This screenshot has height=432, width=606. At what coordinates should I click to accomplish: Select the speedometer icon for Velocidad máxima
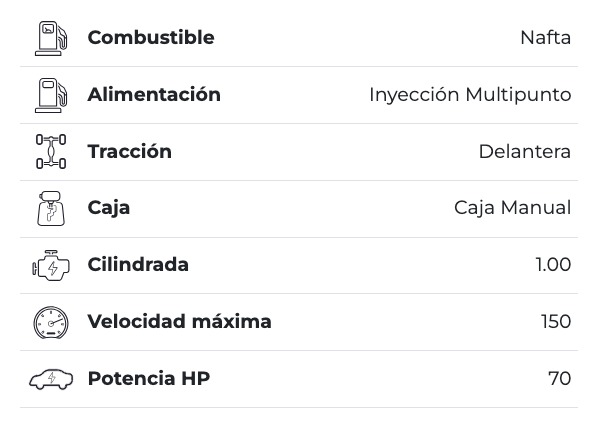[x=51, y=322]
